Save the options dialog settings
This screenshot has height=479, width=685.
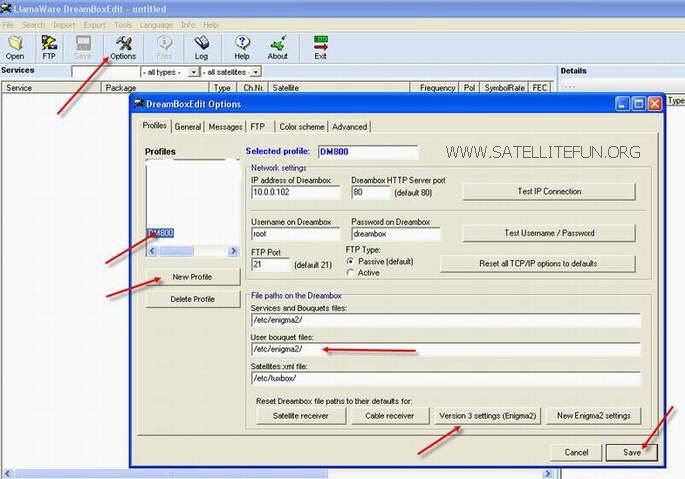click(632, 452)
